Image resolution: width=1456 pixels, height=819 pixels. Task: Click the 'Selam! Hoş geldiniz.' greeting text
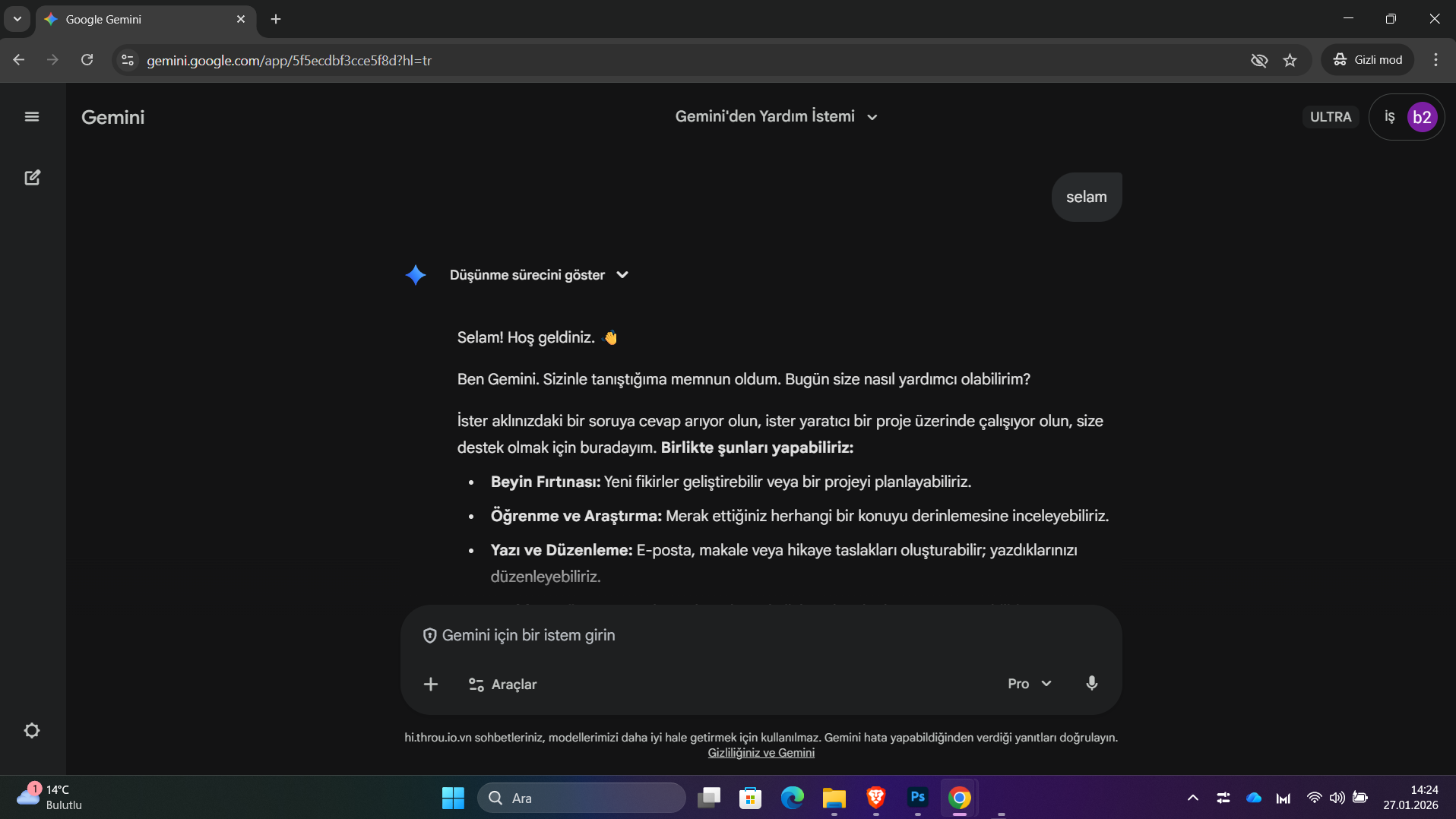526,337
